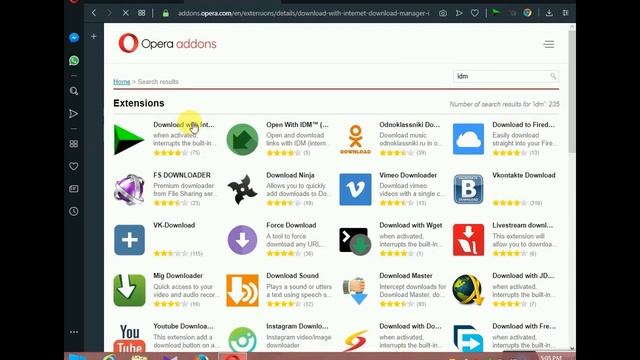
Task: Open the Download with Wget terminal icon
Action: tap(355, 241)
